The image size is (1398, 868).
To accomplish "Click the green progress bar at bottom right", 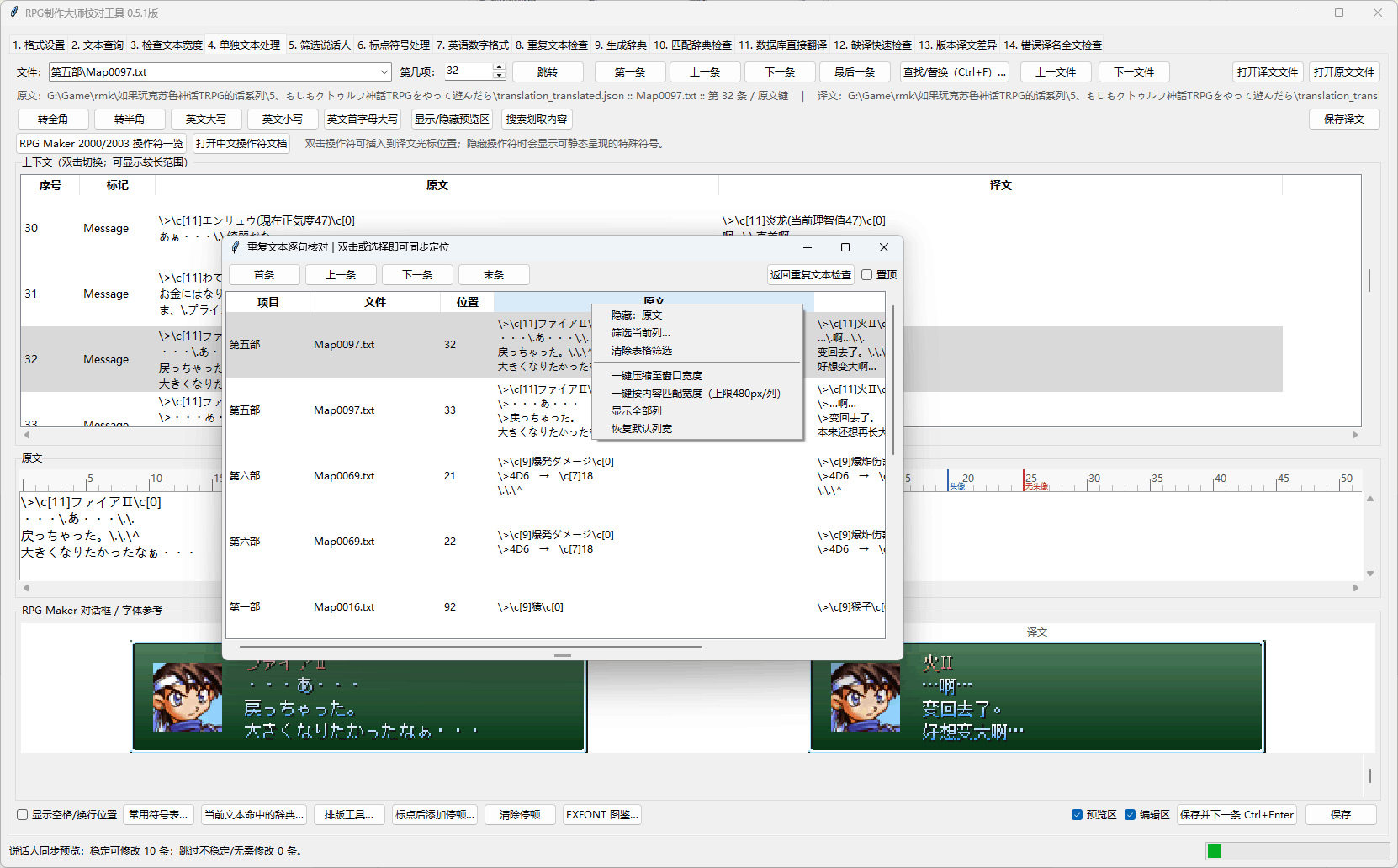I will pyautogui.click(x=1214, y=851).
